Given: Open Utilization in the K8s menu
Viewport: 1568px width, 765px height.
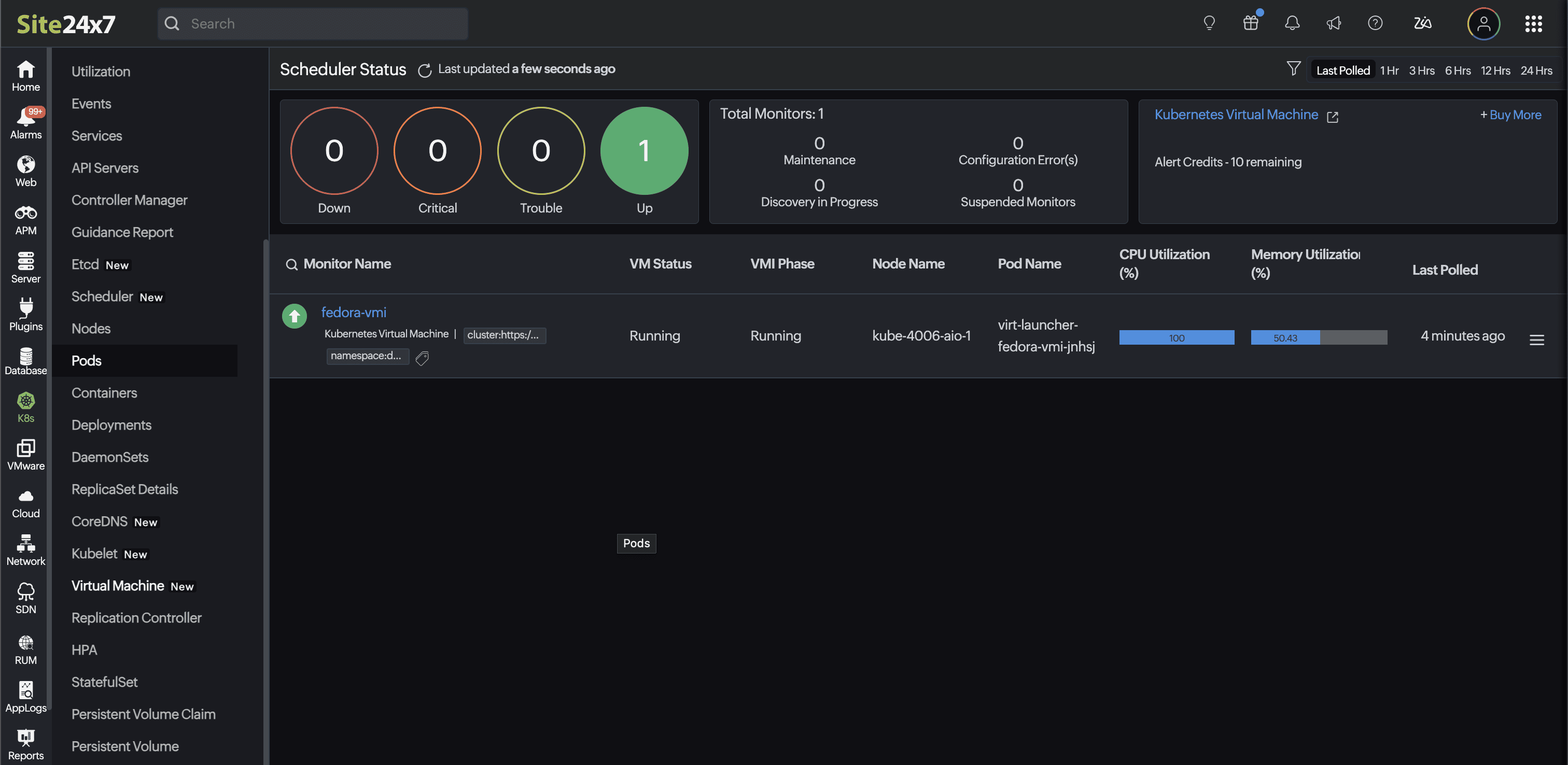Looking at the screenshot, I should [x=101, y=71].
